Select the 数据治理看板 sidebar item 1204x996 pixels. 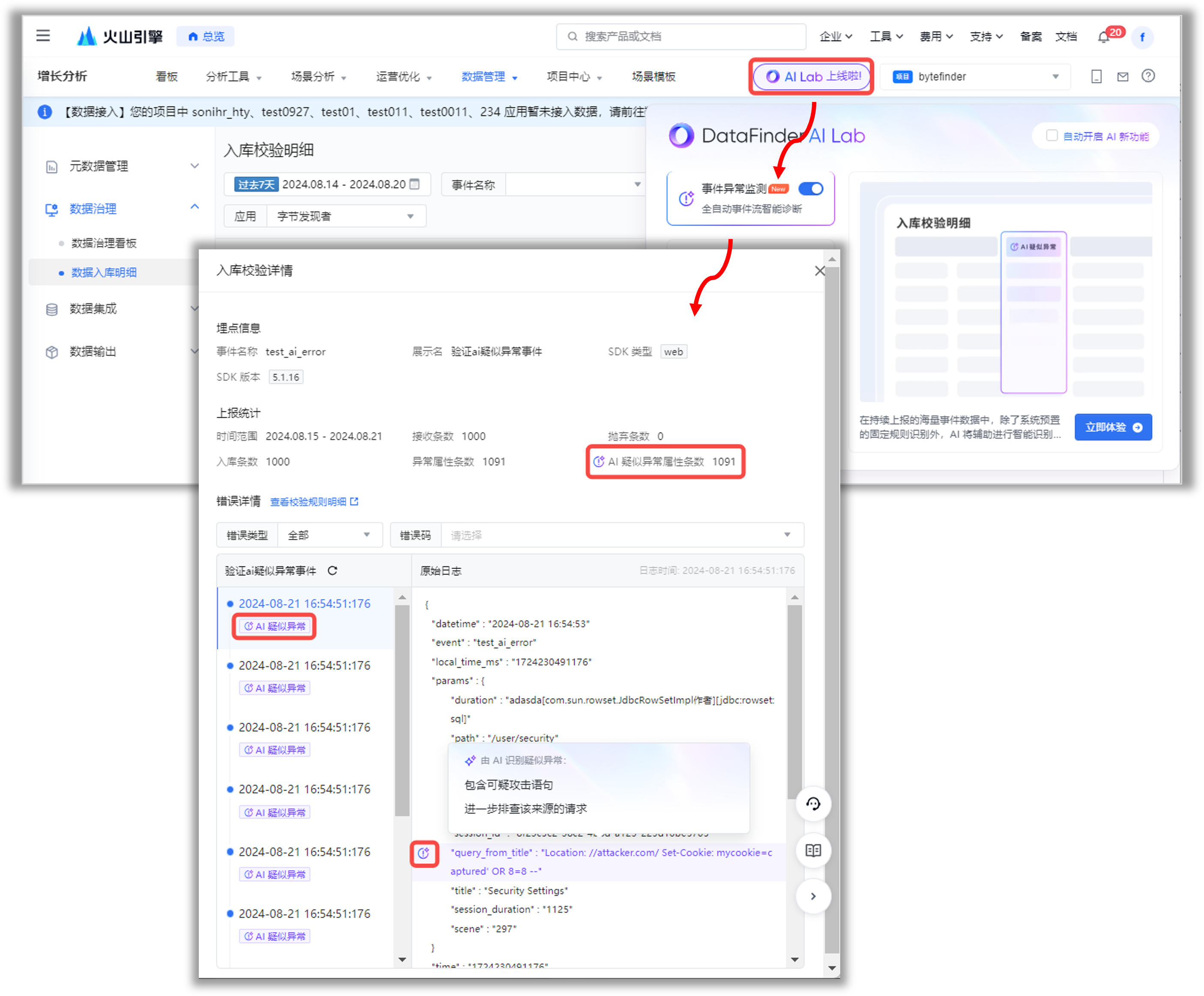[104, 243]
